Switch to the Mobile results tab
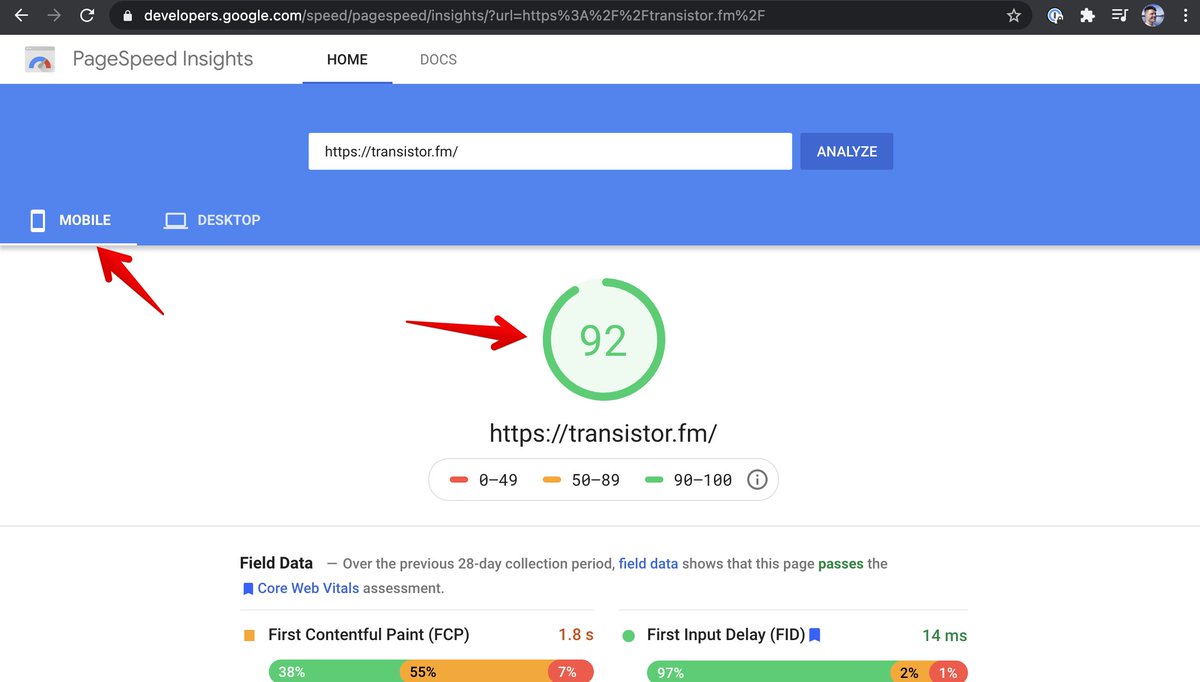 (x=70, y=220)
